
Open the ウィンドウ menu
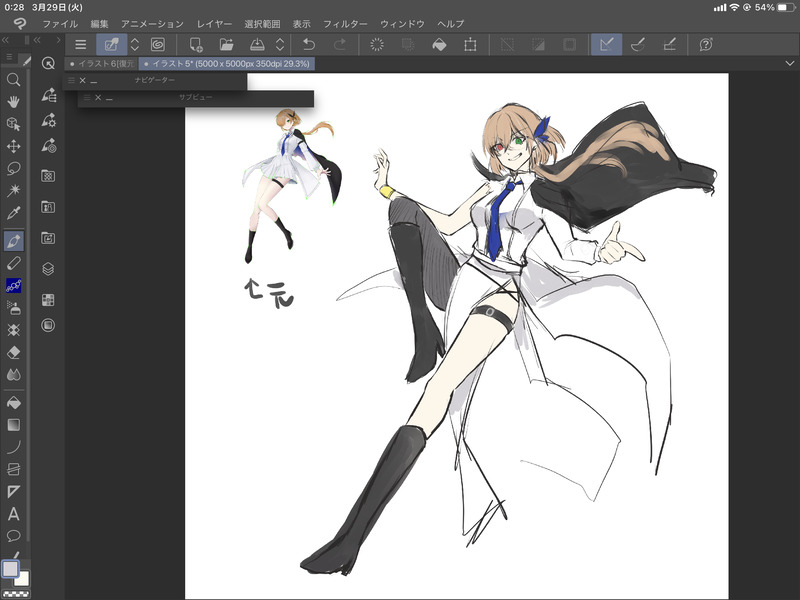coord(402,24)
